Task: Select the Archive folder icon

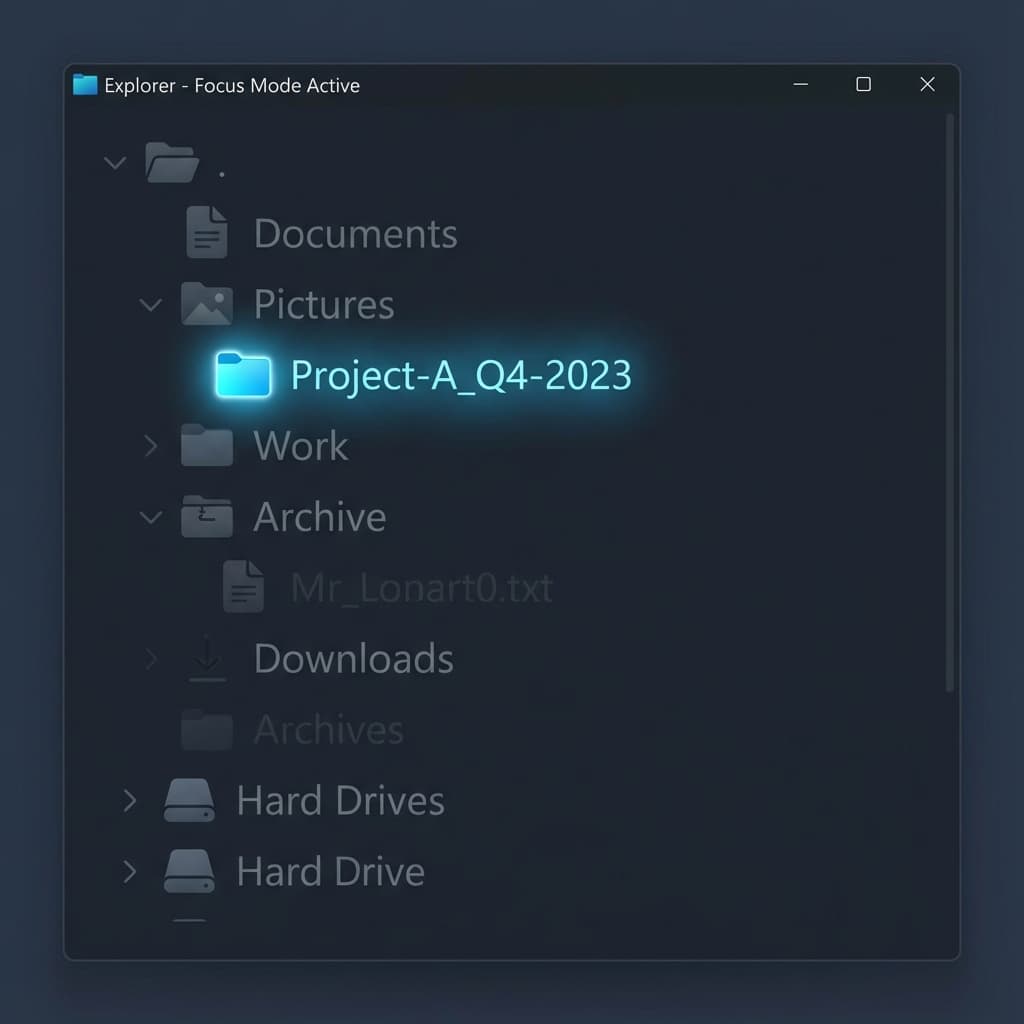Action: pyautogui.click(x=206, y=516)
